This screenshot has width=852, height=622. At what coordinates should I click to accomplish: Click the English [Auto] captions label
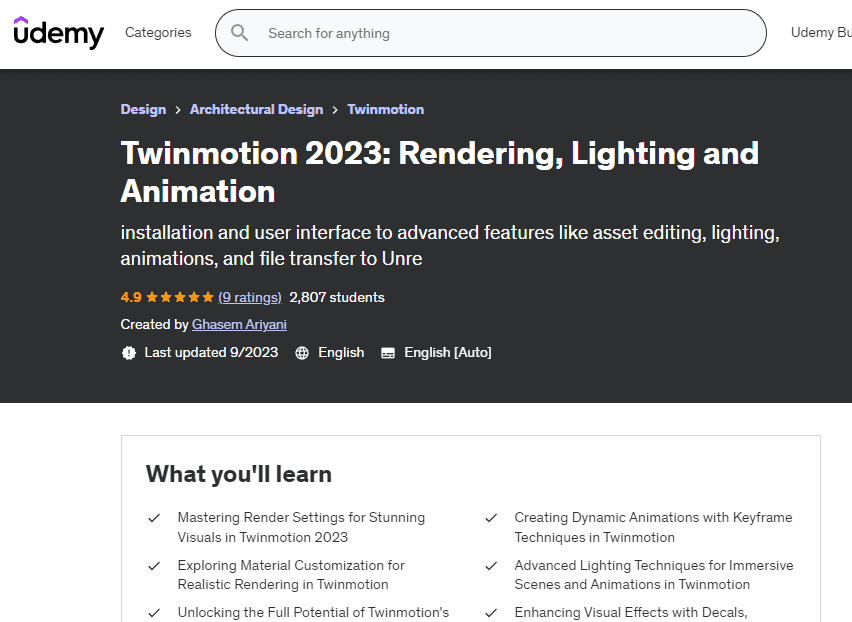coord(448,353)
